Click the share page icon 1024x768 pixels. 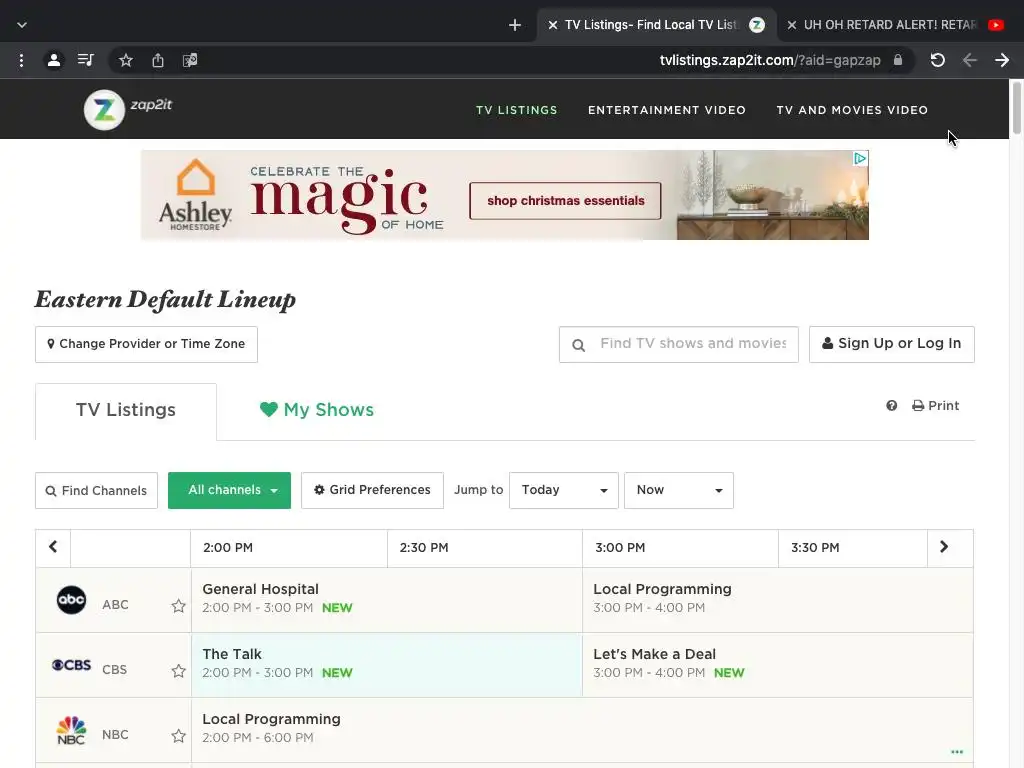tap(158, 61)
